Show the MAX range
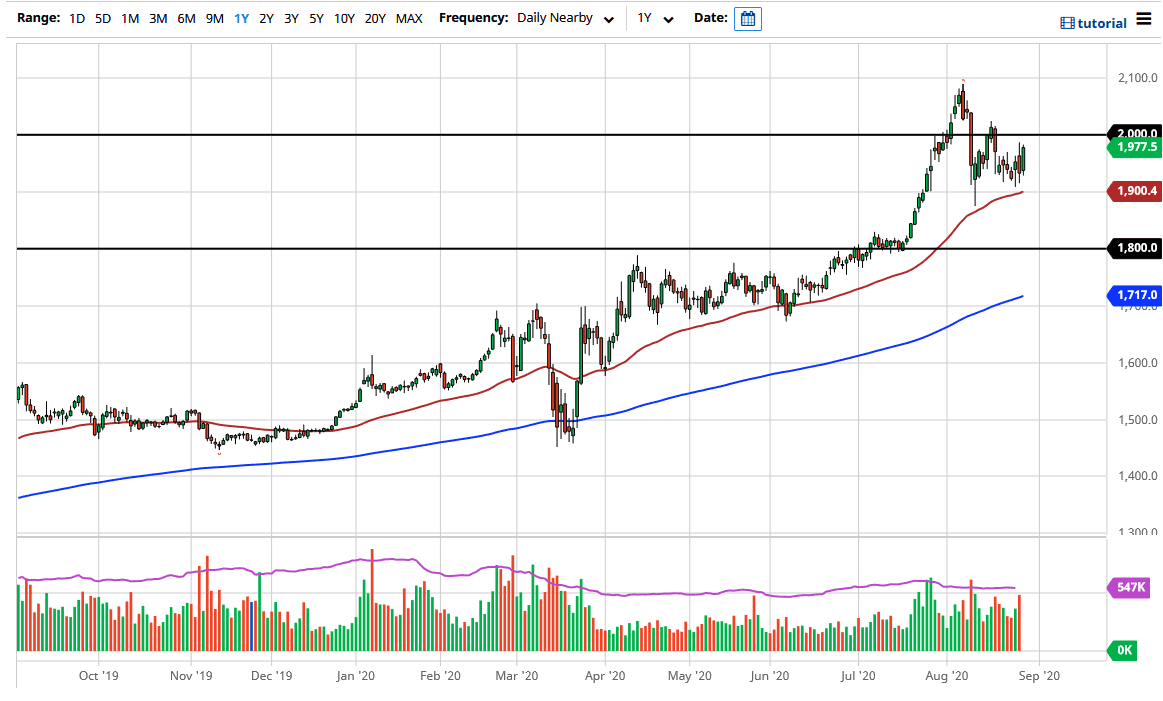 (x=409, y=19)
